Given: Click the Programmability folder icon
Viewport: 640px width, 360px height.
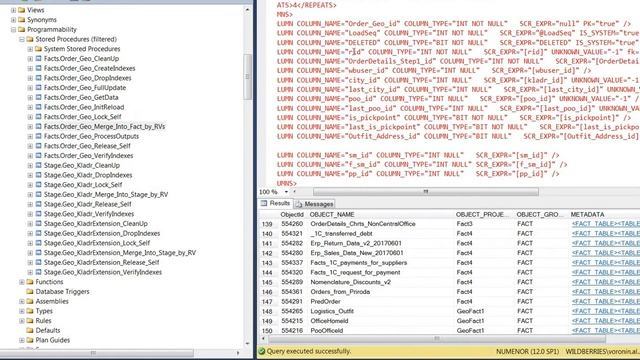Looking at the screenshot, I should pyautogui.click(x=22, y=29).
